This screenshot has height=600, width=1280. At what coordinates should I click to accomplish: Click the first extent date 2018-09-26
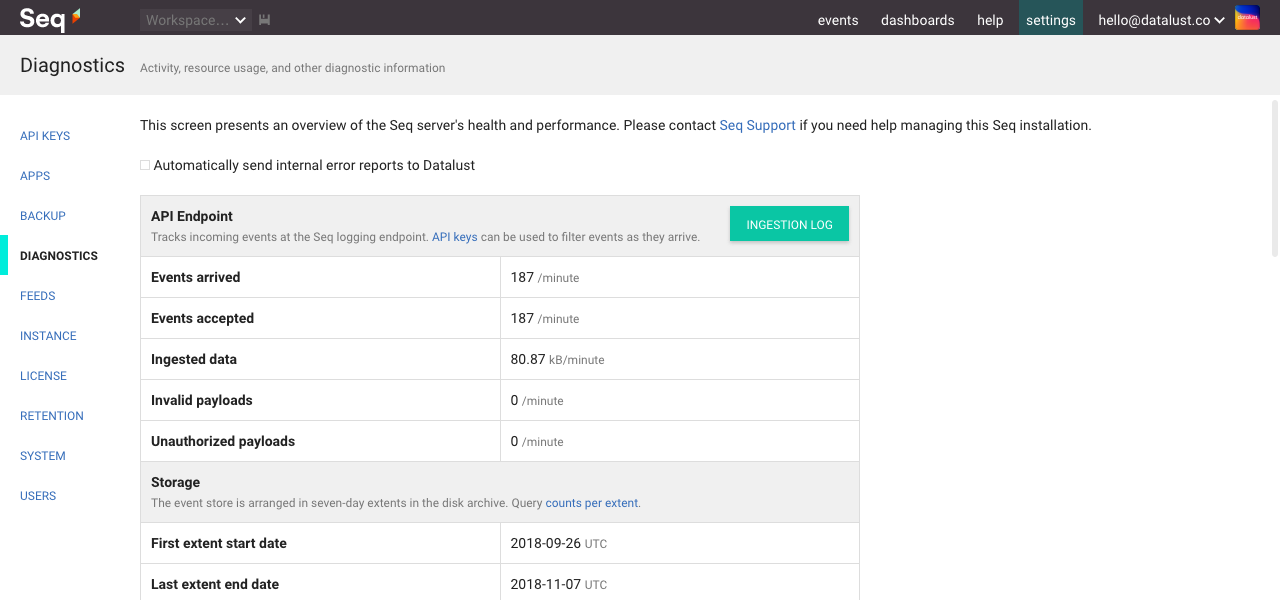546,543
